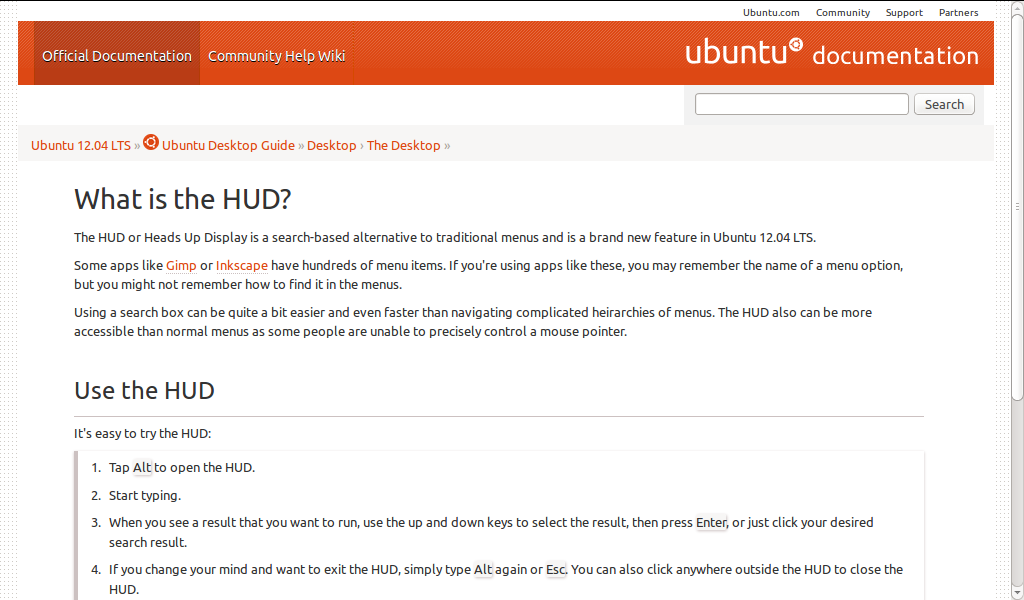This screenshot has height=600, width=1024.
Task: Click the ubuntu documentation logo
Action: coord(831,53)
